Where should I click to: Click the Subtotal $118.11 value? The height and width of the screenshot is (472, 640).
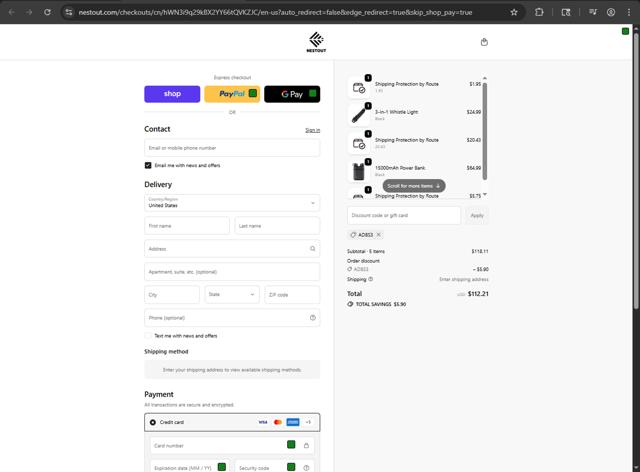(x=480, y=251)
